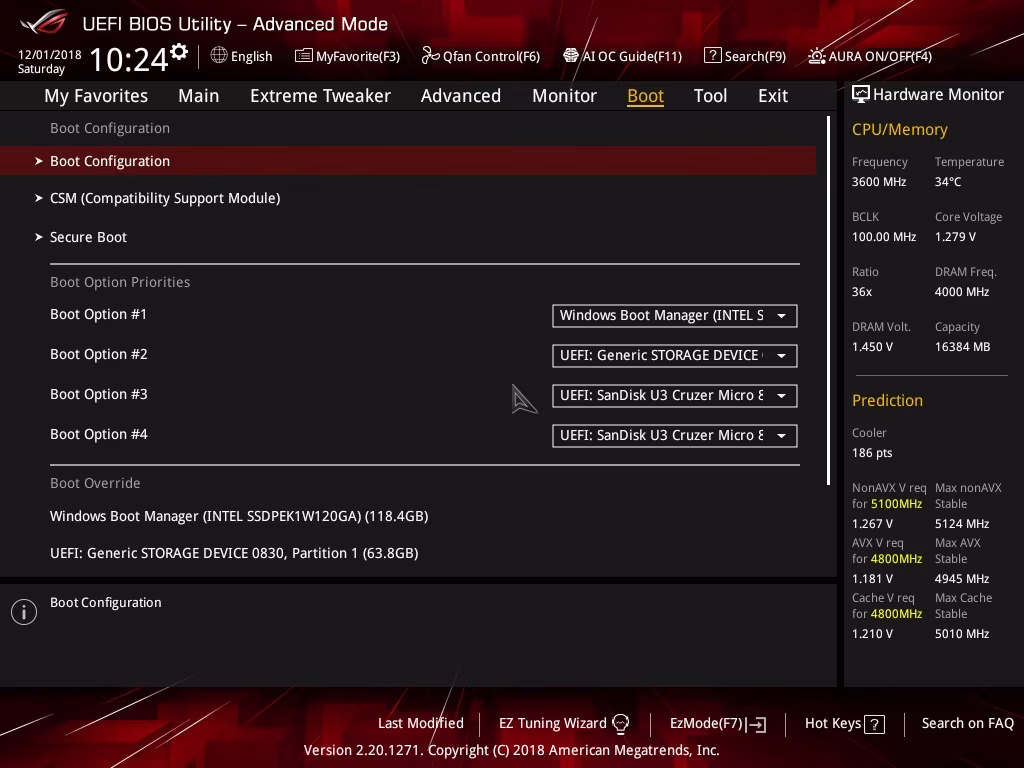The height and width of the screenshot is (768, 1024).
Task: Click the 5010 MHz Max Cache value
Action: tap(961, 633)
